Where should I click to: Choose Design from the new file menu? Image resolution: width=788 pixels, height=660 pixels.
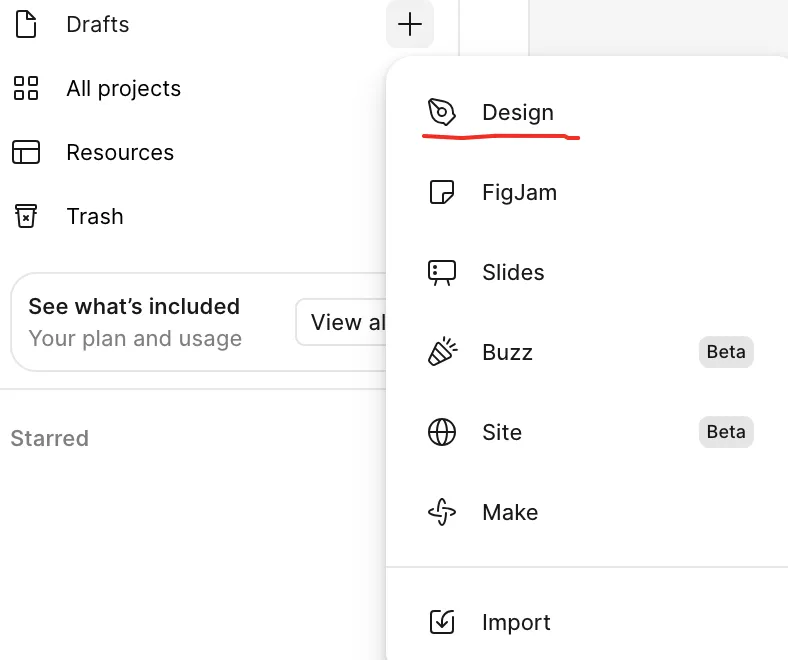[x=517, y=112]
